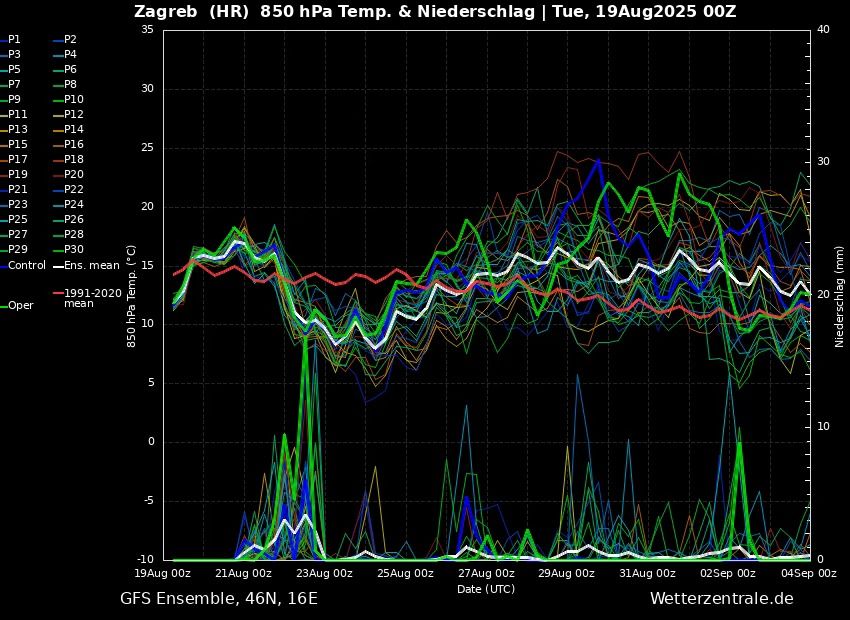Click the GFS Ensemble, 46N, 16E caption

coord(219,599)
